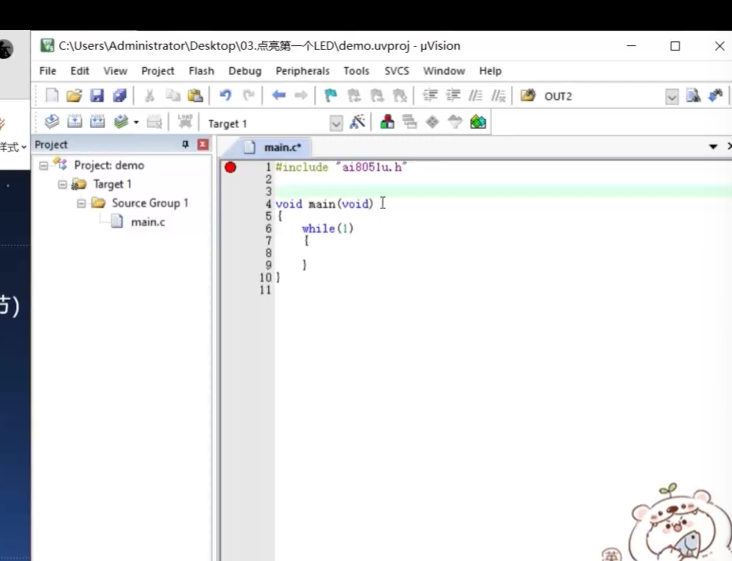The image size is (732, 561).
Task: Navigate backwards with the blue left arrow
Action: [279, 96]
